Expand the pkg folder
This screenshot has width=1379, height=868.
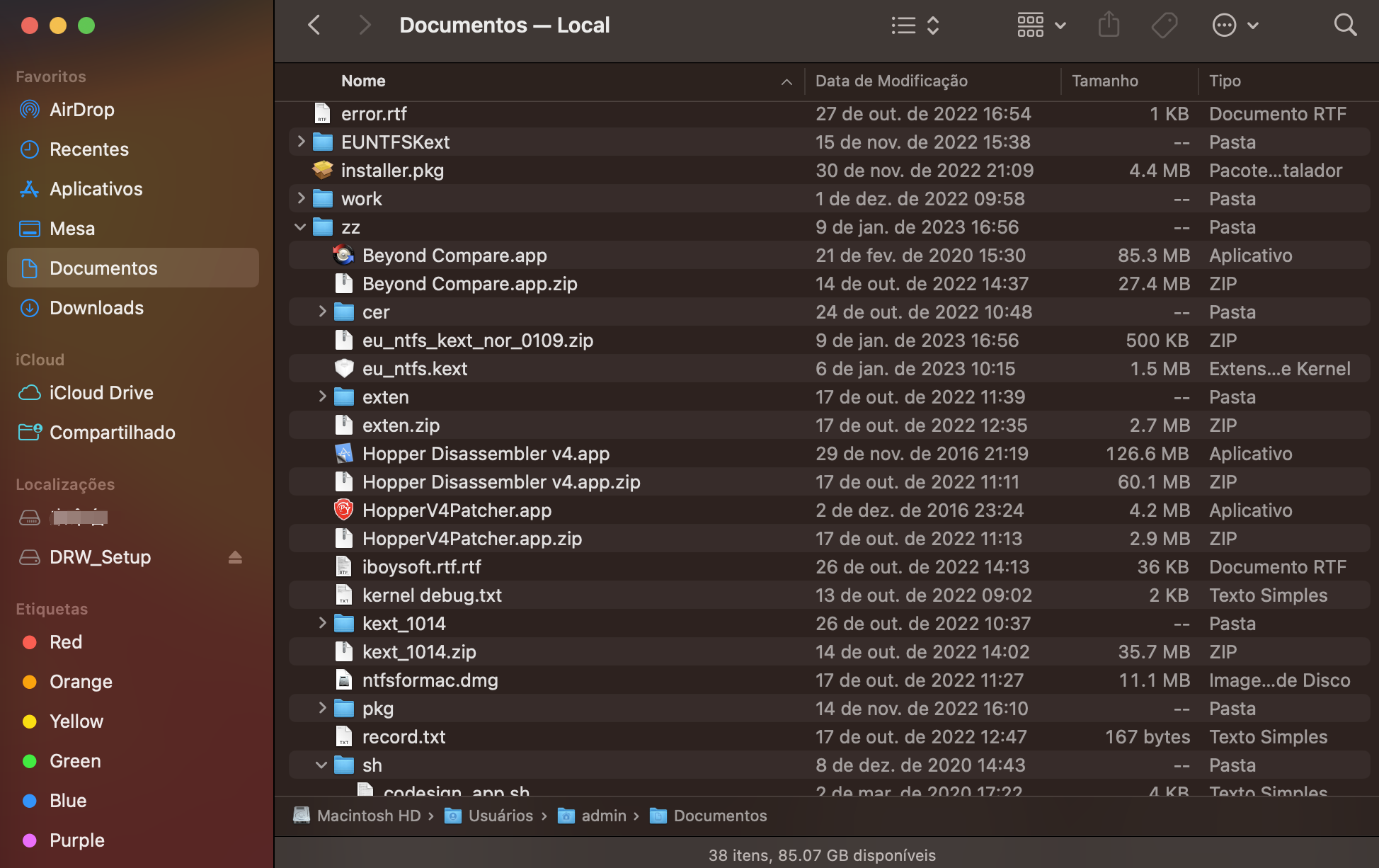click(x=322, y=708)
